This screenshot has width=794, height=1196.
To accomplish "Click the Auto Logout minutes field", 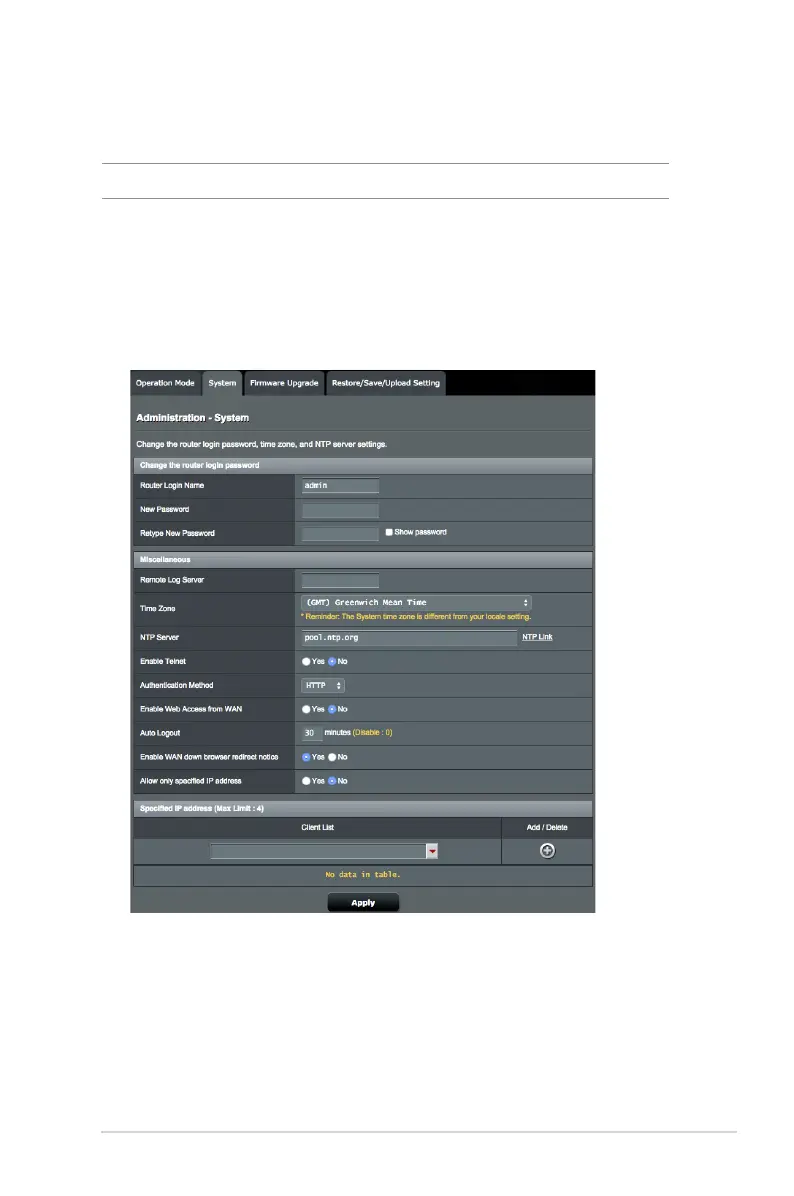I will (x=311, y=733).
